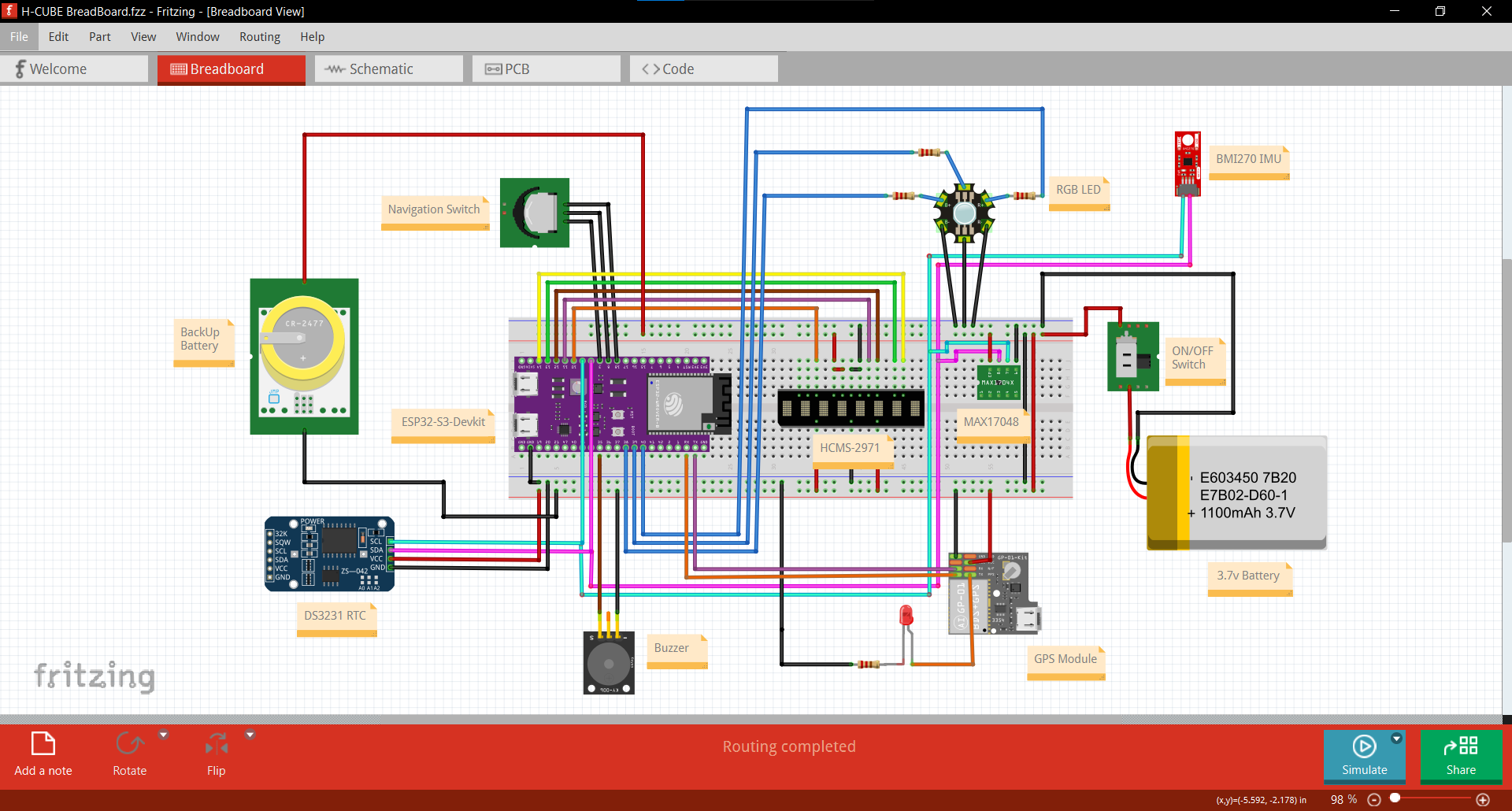Select the top resistor on the blue wire
This screenshot has width=1512, height=811.
point(929,152)
